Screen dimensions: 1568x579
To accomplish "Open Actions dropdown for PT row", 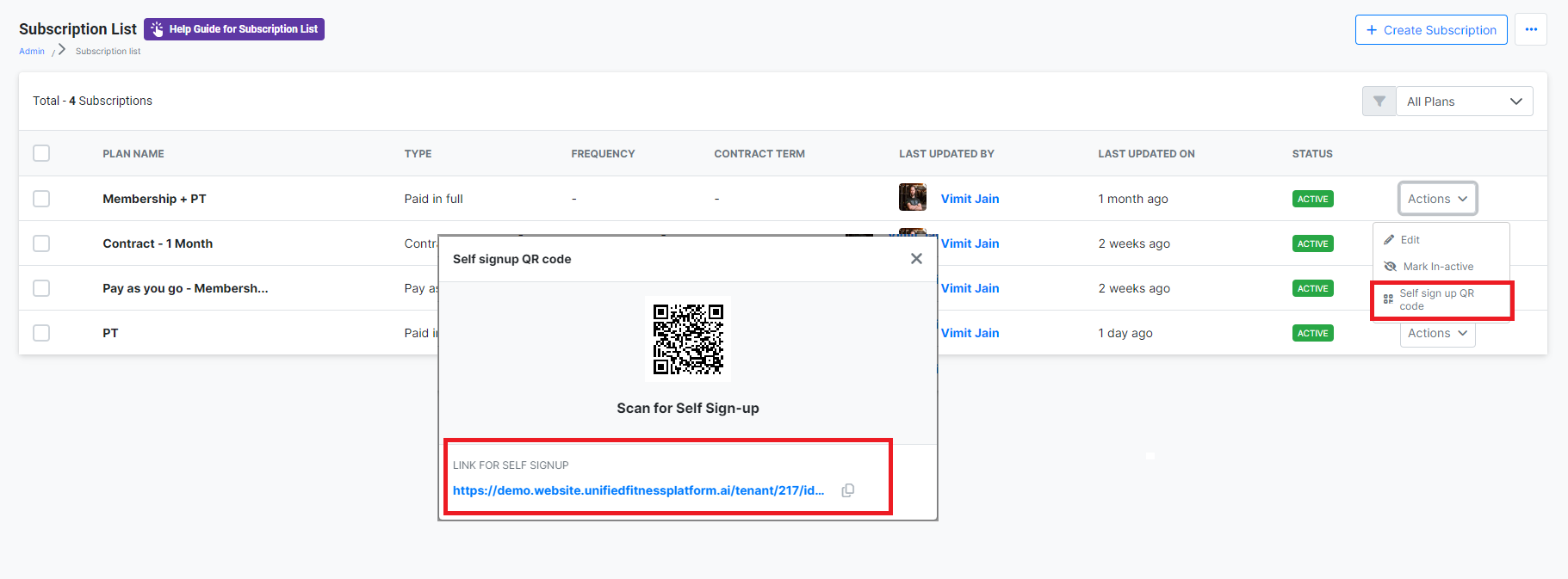I will pos(1437,333).
